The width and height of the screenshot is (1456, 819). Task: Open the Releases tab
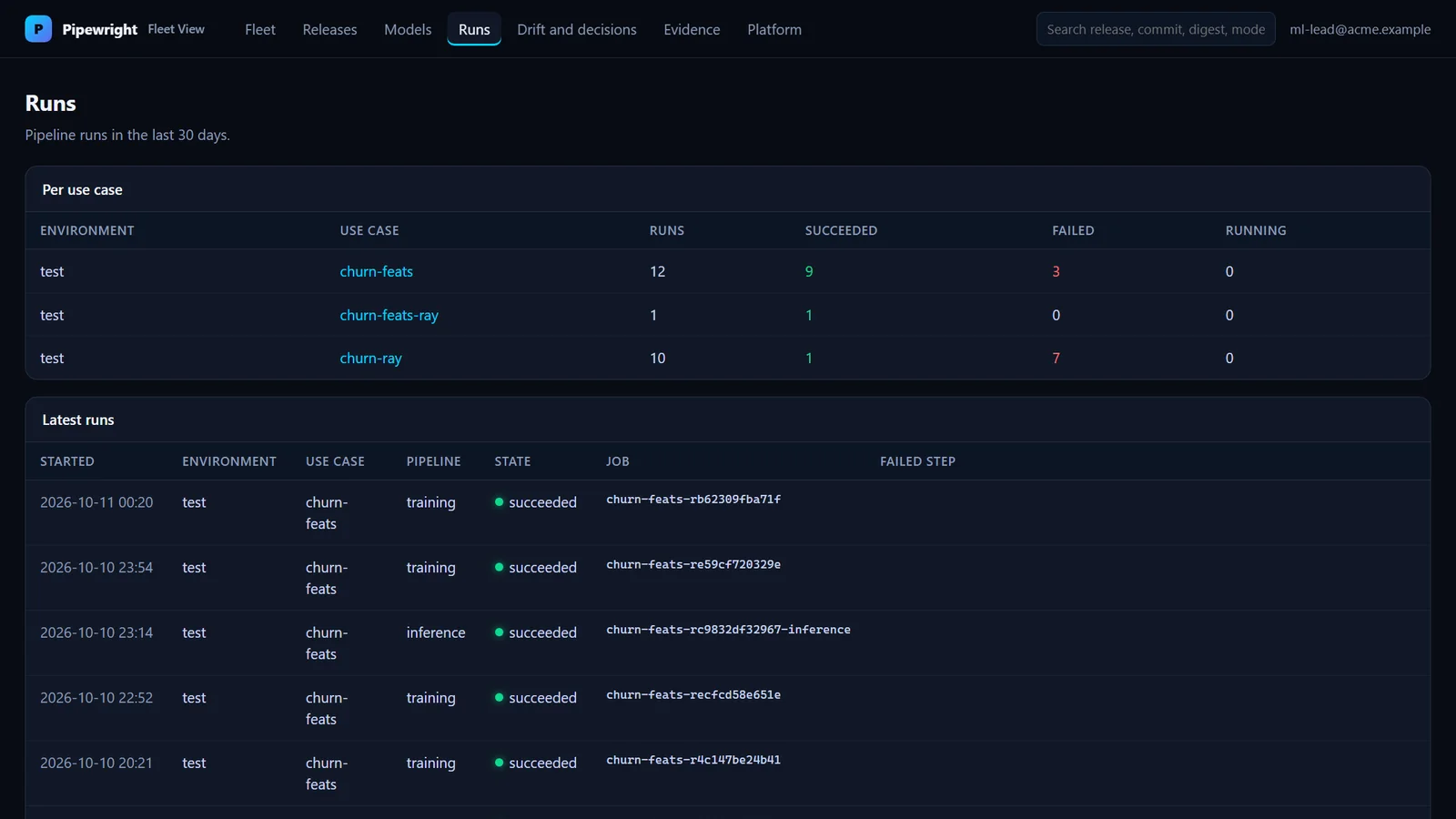pyautogui.click(x=329, y=29)
